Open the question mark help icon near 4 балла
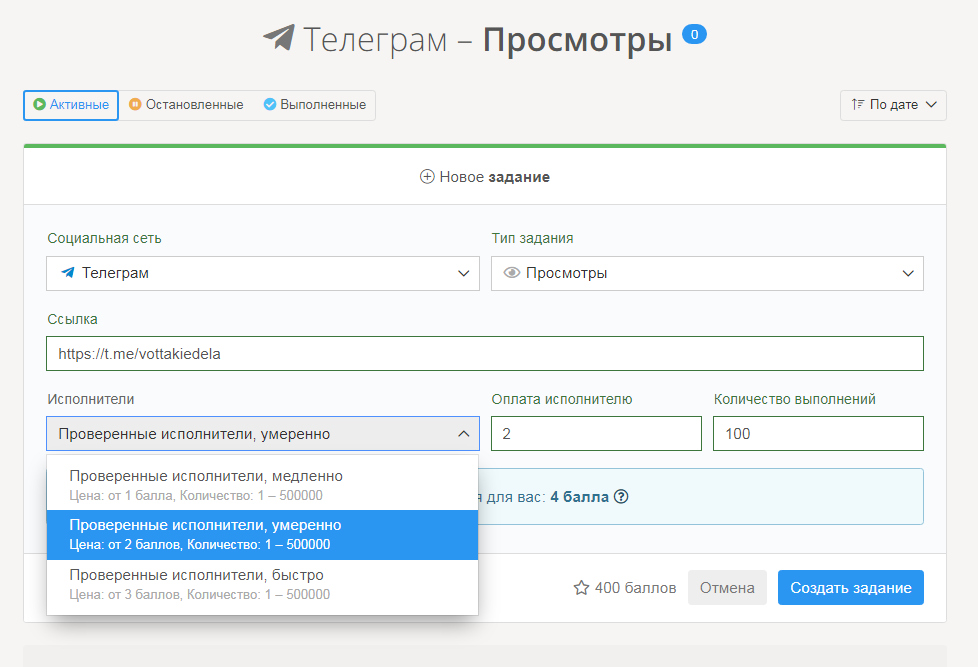Image resolution: width=978 pixels, height=667 pixels. click(620, 496)
